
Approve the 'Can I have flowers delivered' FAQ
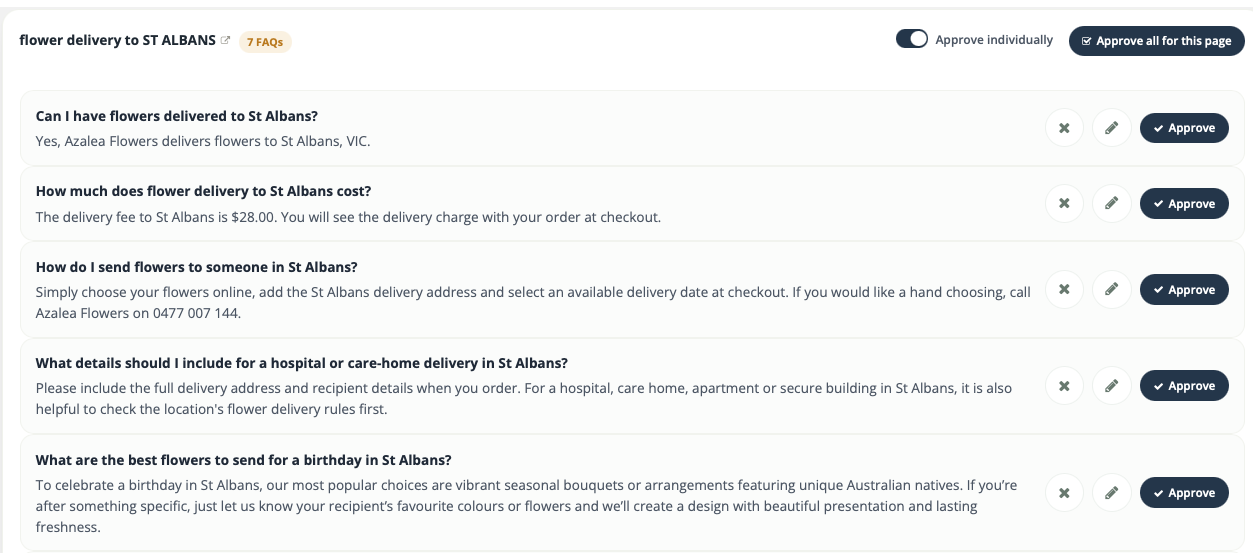tap(1184, 128)
